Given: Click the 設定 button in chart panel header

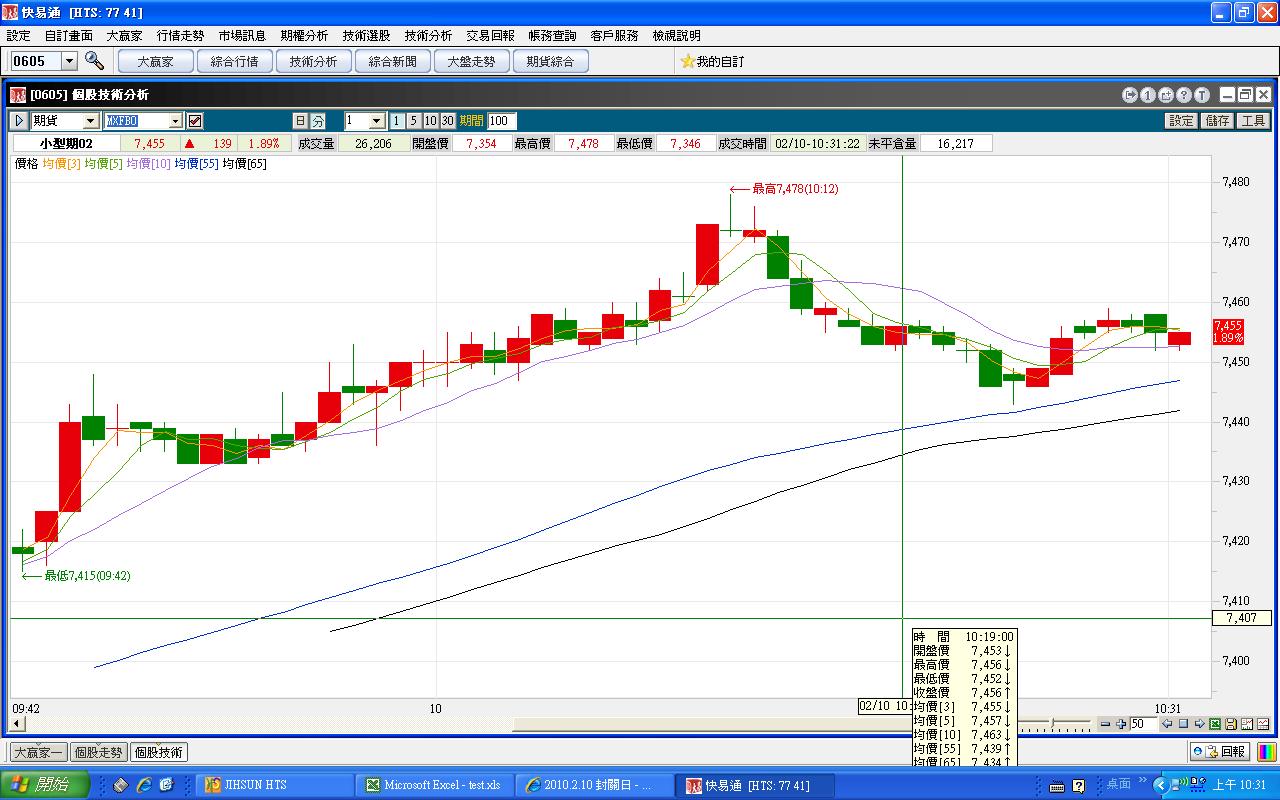Looking at the screenshot, I should [1181, 121].
